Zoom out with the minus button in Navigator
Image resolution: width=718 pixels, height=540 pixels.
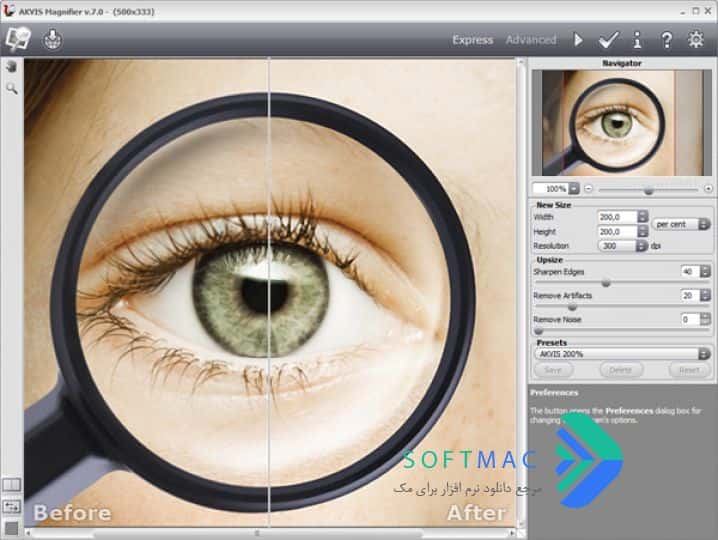588,188
